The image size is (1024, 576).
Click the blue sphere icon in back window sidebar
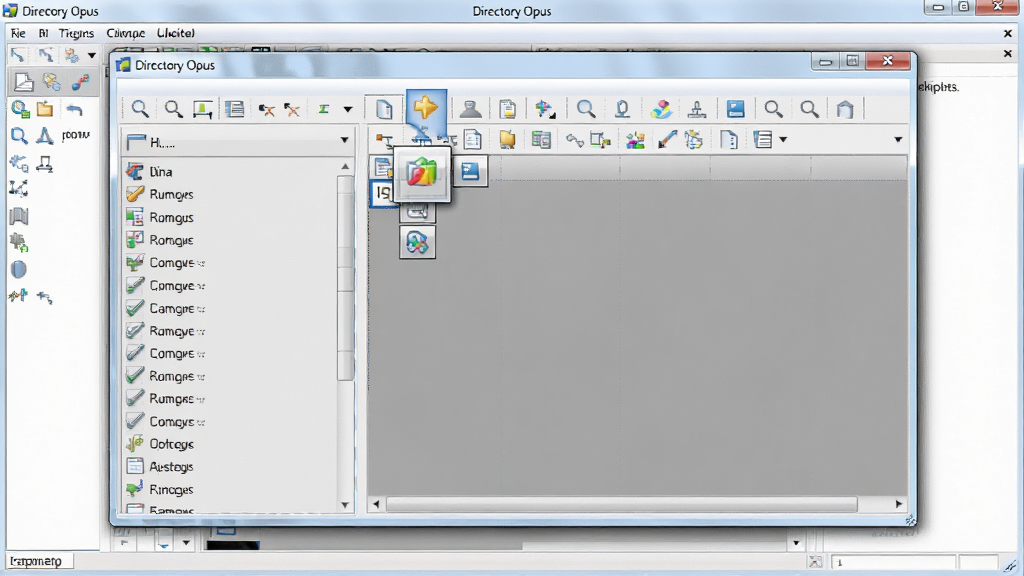pyautogui.click(x=19, y=269)
